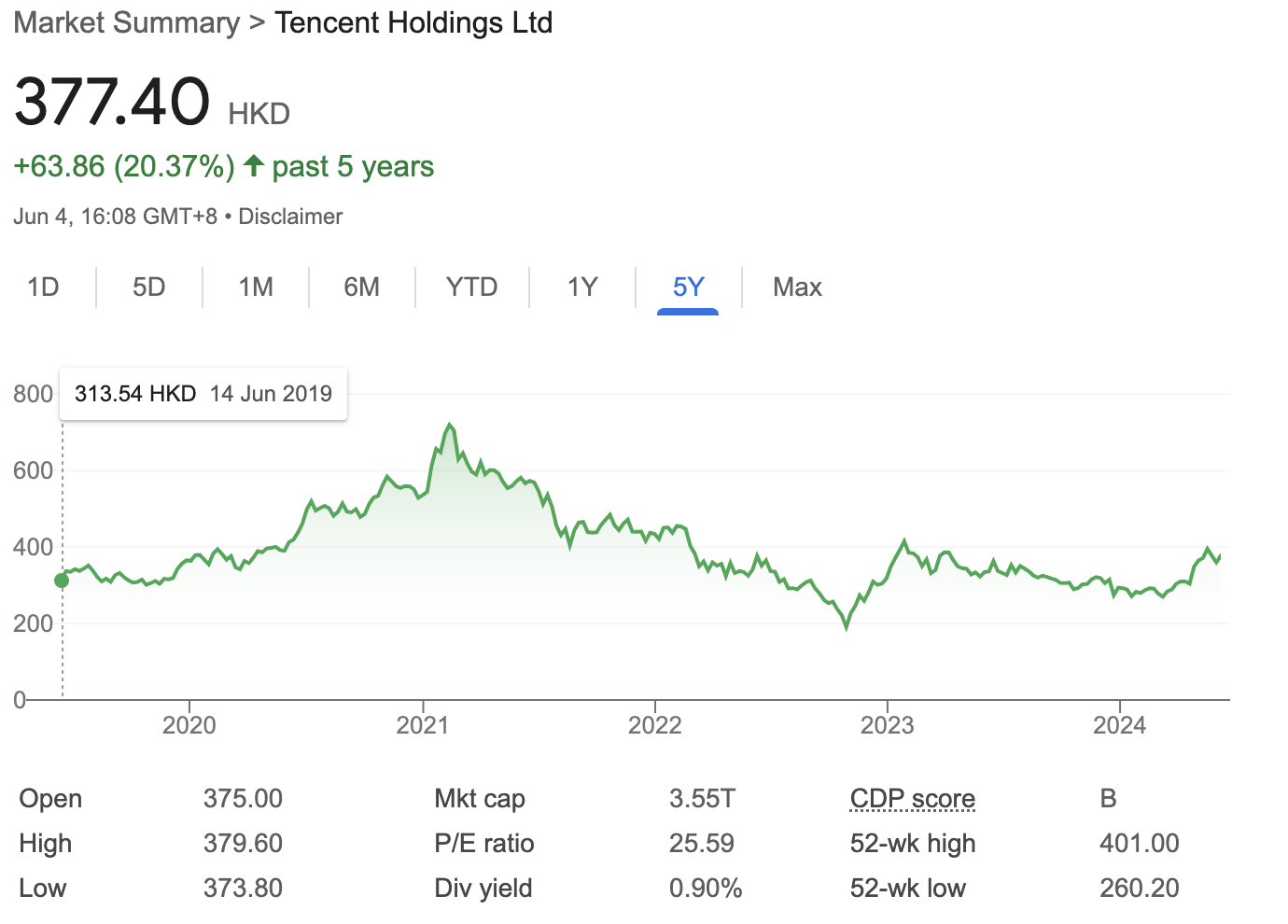Image resolution: width=1288 pixels, height=924 pixels.
Task: Click the CDP score label
Action: point(912,799)
